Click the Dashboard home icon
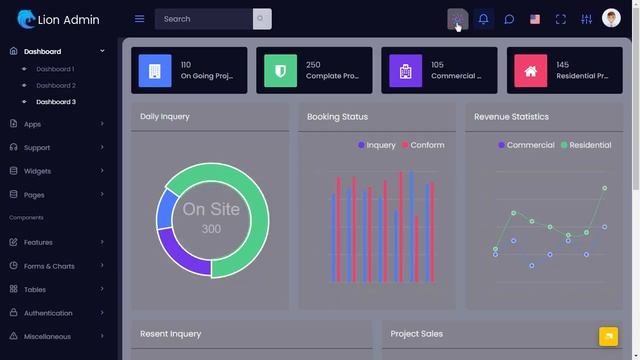The image size is (640, 360). [x=13, y=51]
